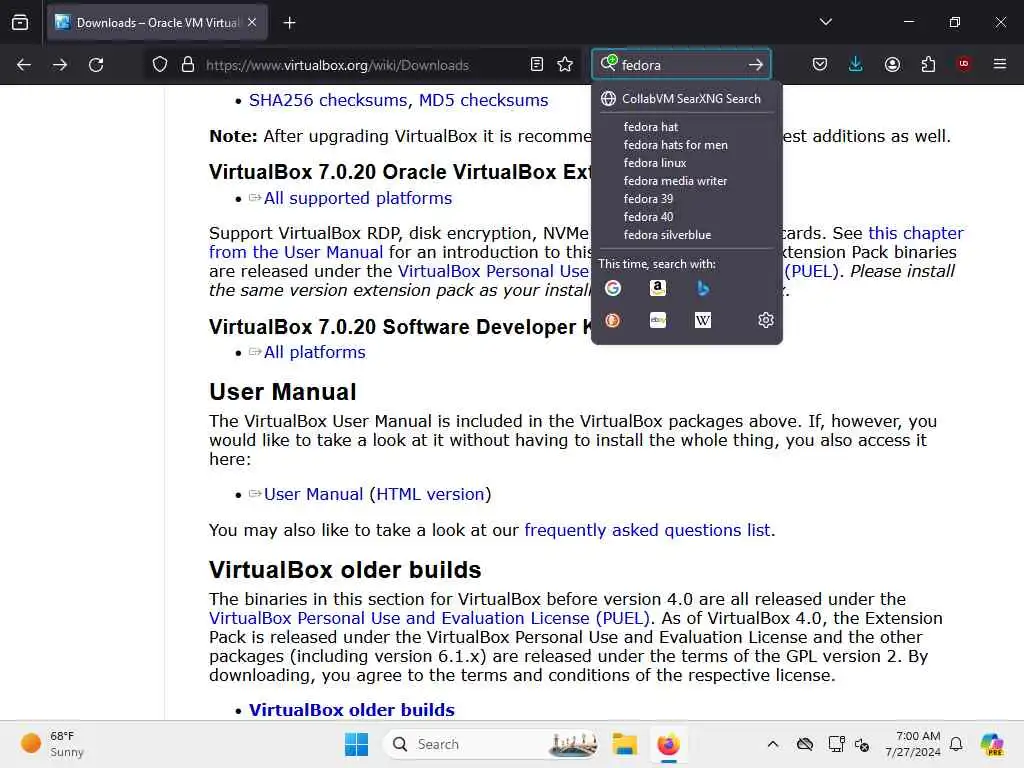Open the uBlock Origin extension icon
The height and width of the screenshot is (768, 1024).
point(964,64)
